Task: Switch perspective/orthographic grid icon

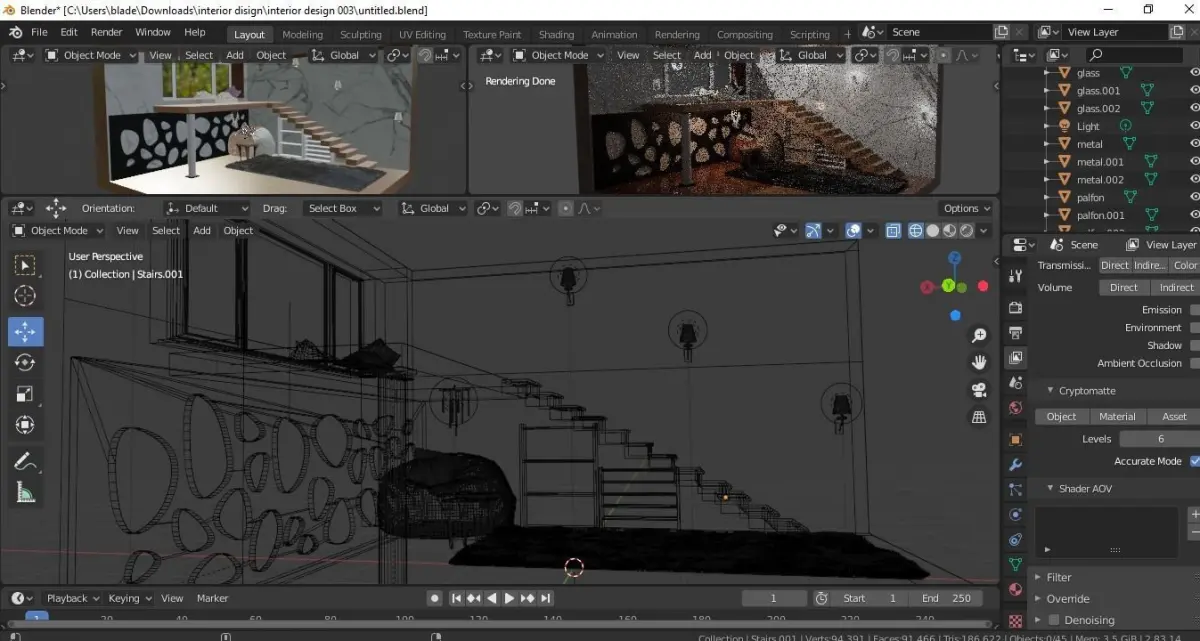Action: pyautogui.click(x=979, y=416)
